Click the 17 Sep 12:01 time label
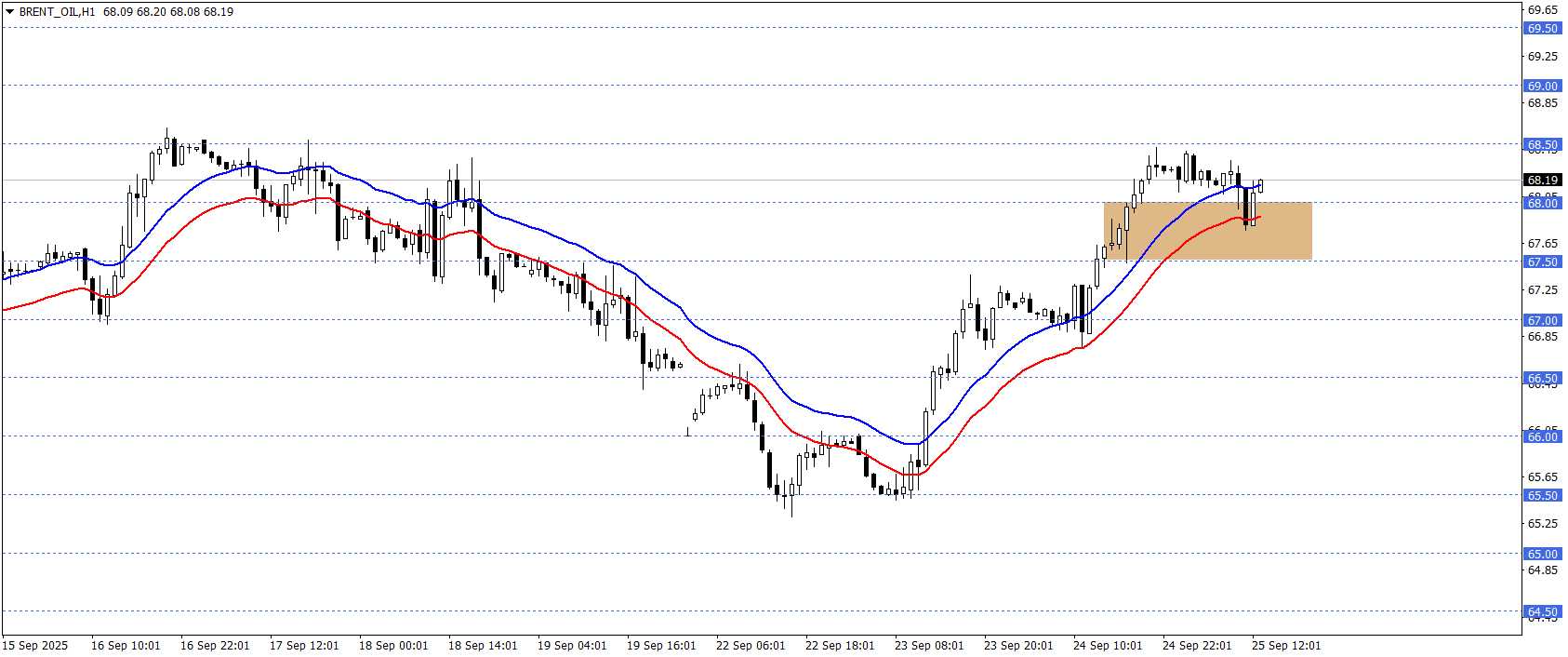Viewport: 1568px width, 657px height. (x=304, y=646)
